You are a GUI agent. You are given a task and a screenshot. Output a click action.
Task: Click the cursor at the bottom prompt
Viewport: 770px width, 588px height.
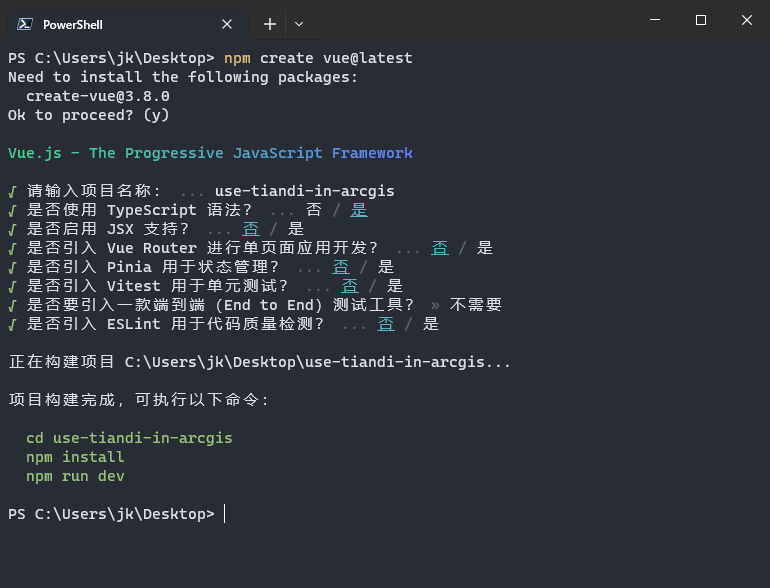[225, 514]
